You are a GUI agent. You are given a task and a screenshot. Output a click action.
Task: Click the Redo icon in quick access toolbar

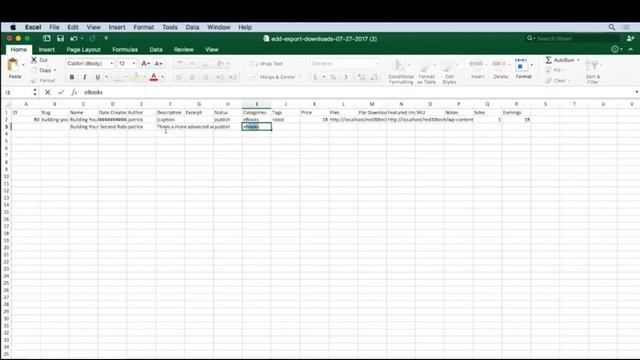(92, 38)
